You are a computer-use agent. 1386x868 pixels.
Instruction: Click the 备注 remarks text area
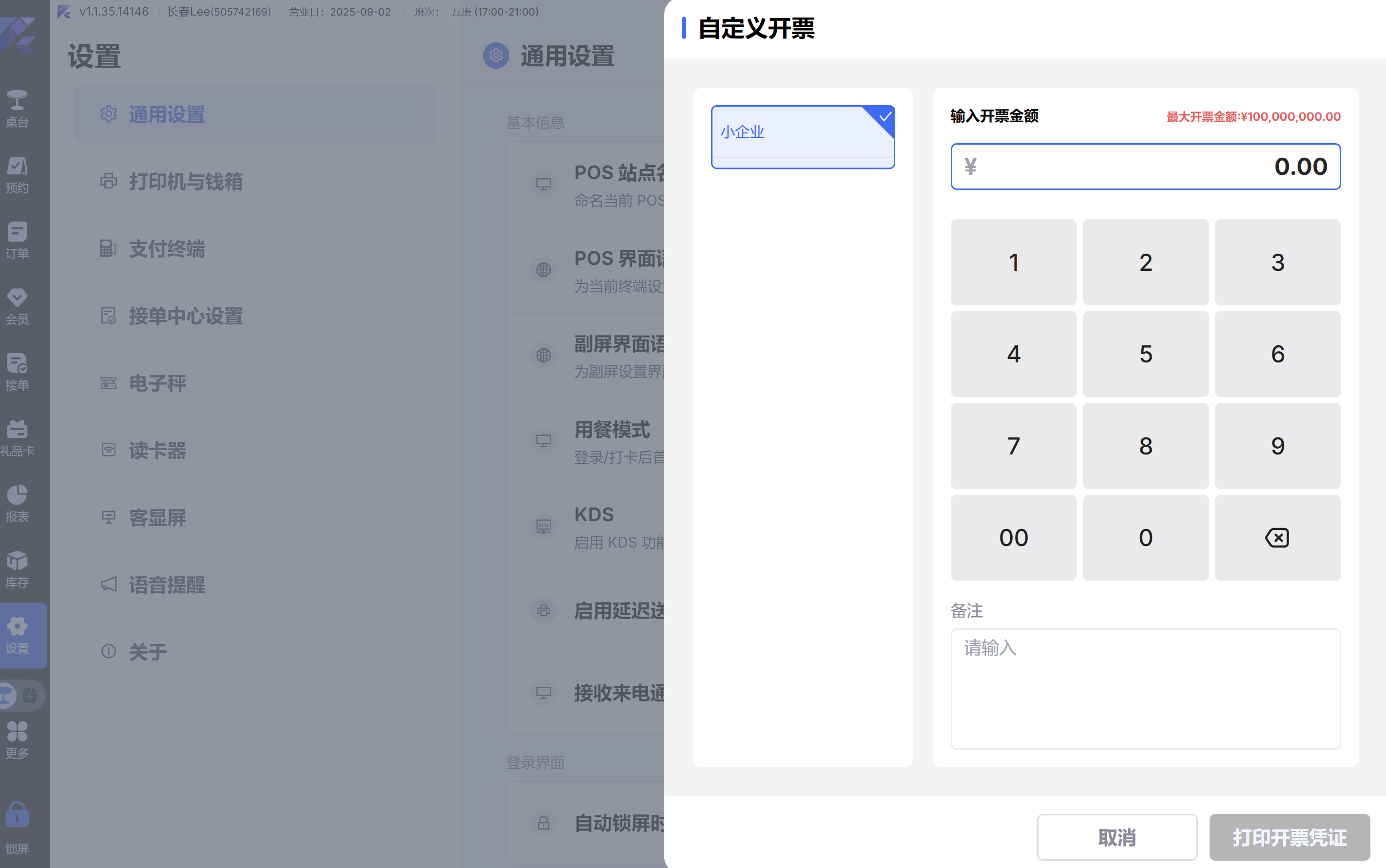coord(1145,688)
